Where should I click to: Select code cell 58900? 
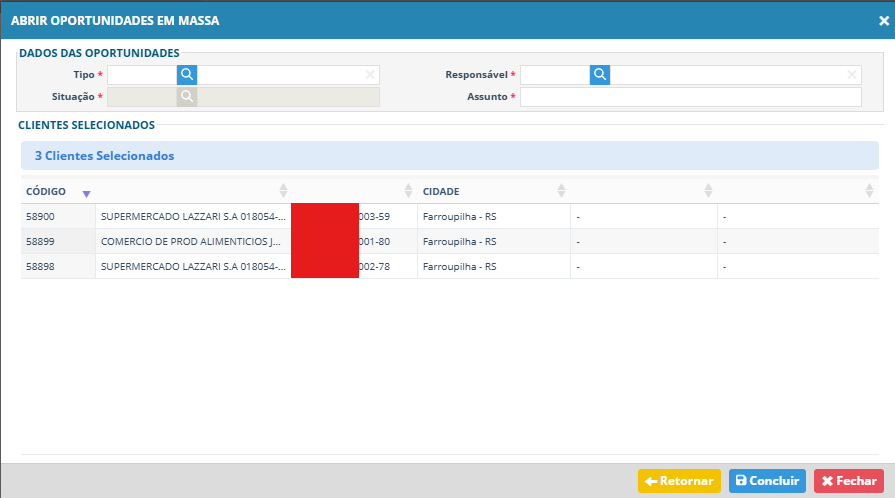58,216
